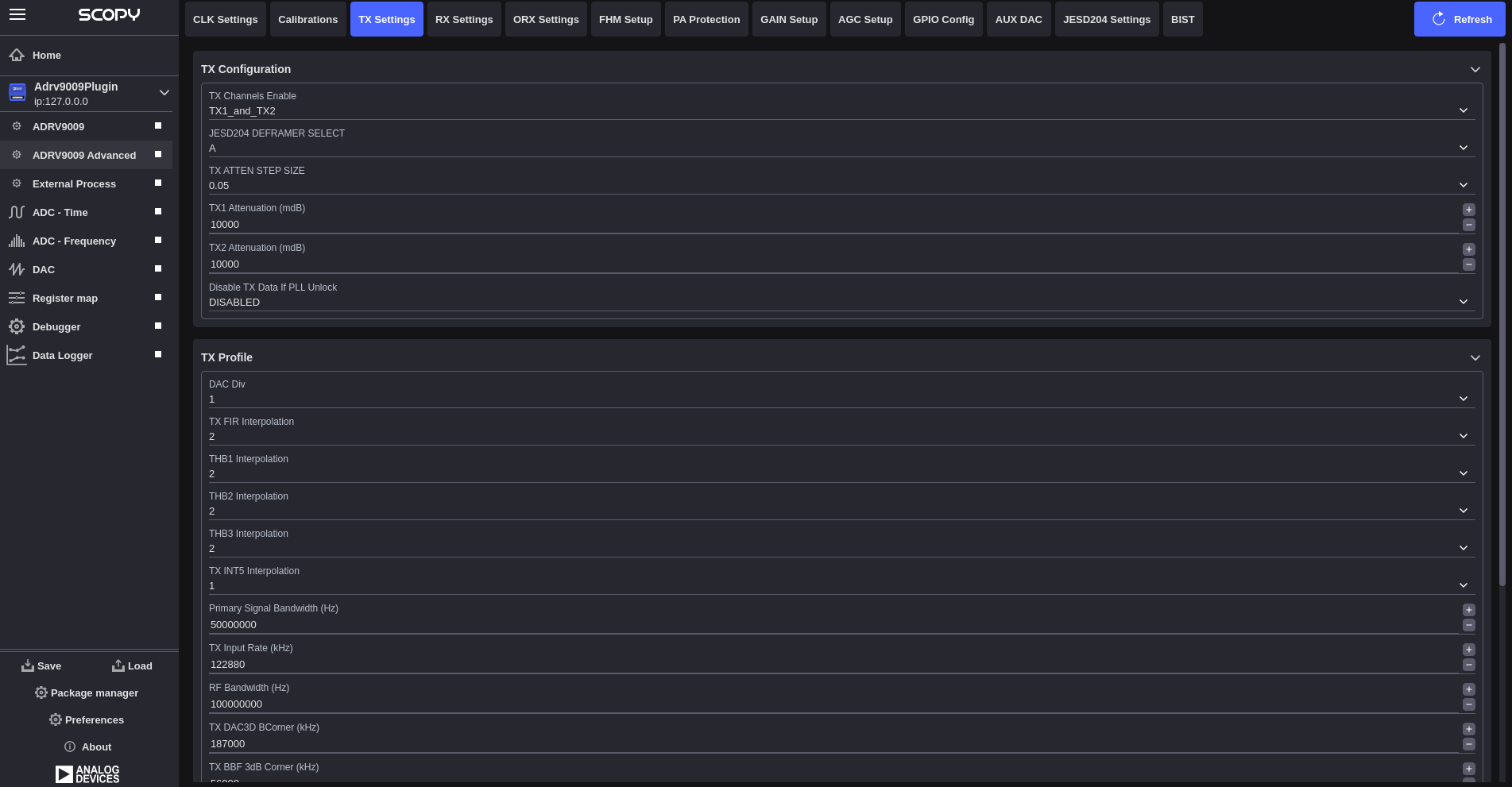
Task: Click the Refresh button
Action: pyautogui.click(x=1460, y=19)
